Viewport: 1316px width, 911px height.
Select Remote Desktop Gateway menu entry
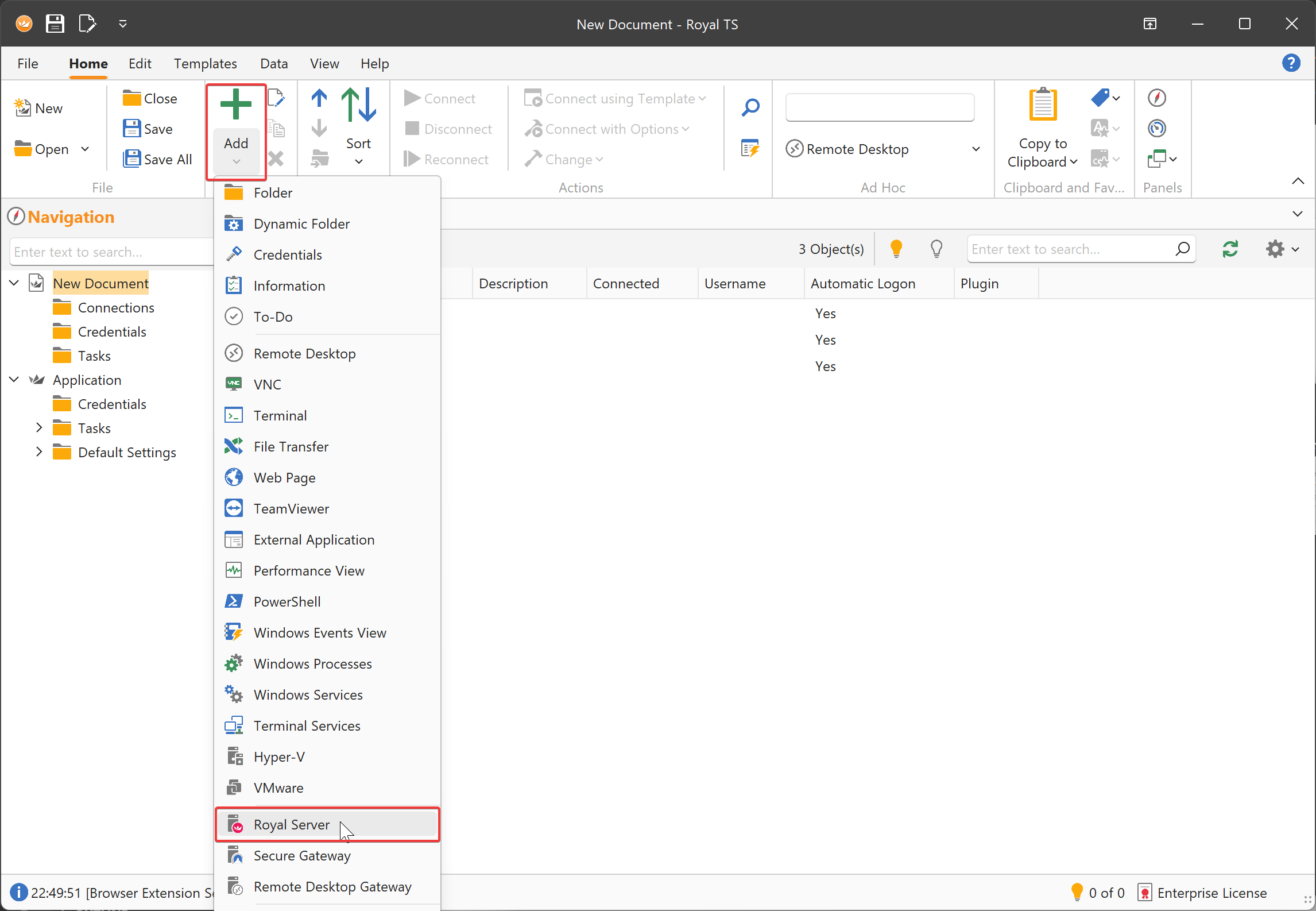pyautogui.click(x=328, y=886)
